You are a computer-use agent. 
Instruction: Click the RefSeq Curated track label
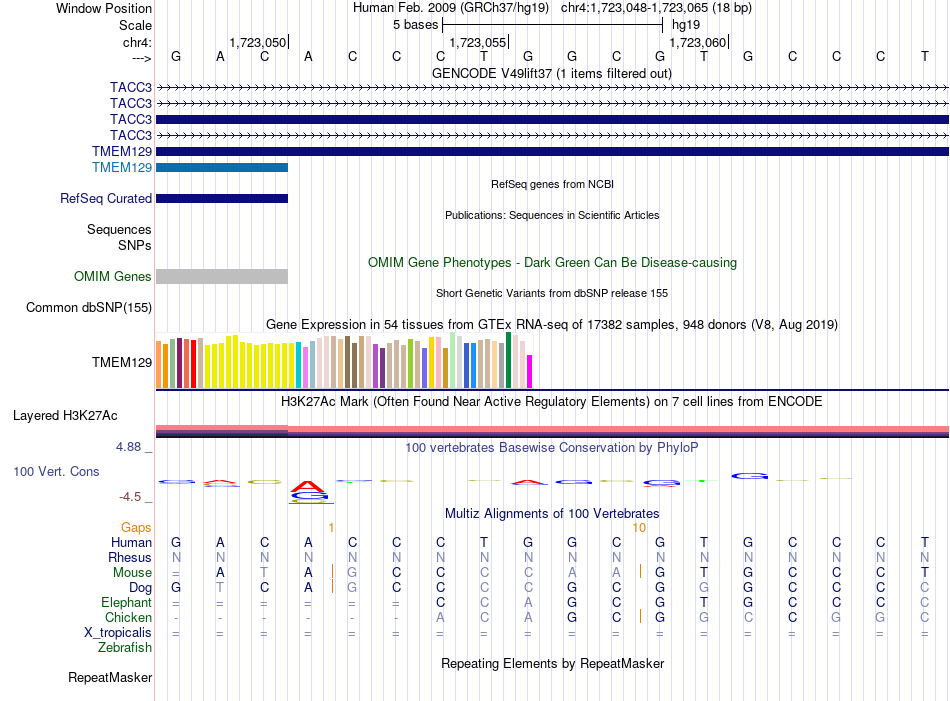[x=106, y=199]
